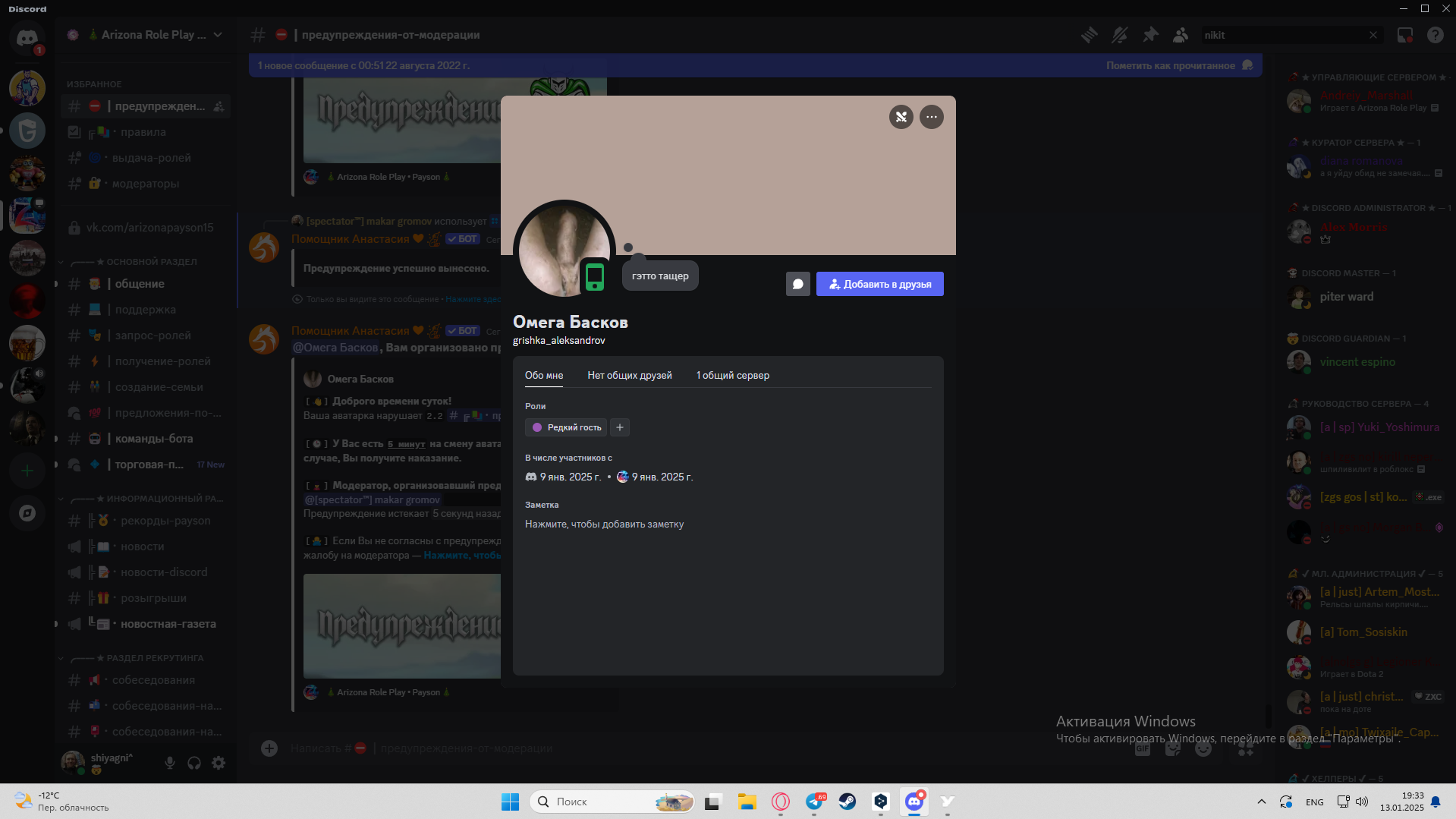Switch to 'Обо мне' profile tab
1456x819 pixels.
click(x=544, y=375)
